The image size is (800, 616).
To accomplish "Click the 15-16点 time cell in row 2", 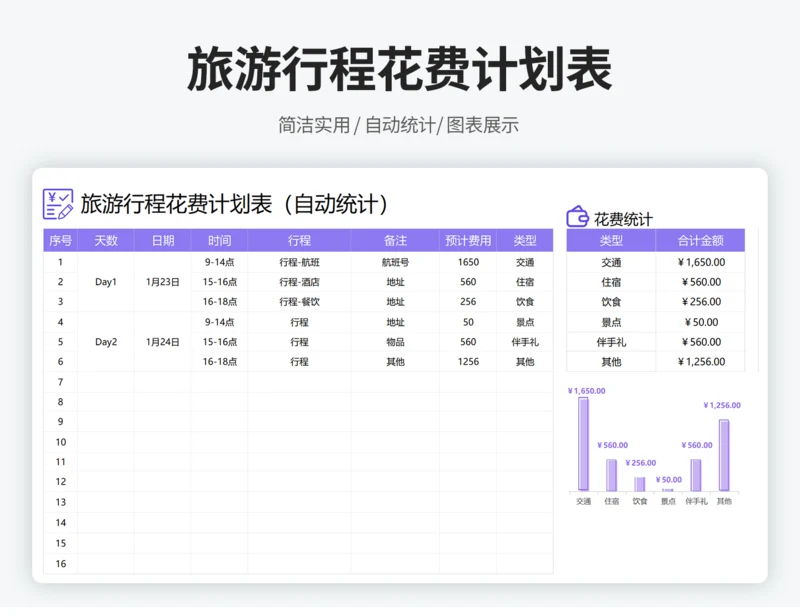I will (219, 282).
